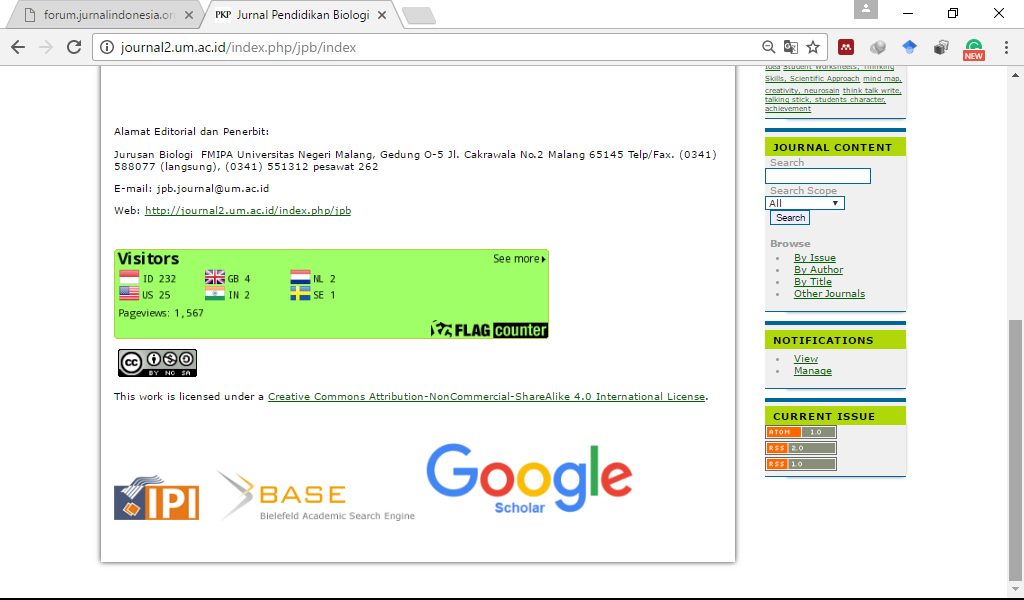1024x600 pixels.
Task: Open the Creative Commons BY-NC-SA badge
Action: pyautogui.click(x=157, y=362)
